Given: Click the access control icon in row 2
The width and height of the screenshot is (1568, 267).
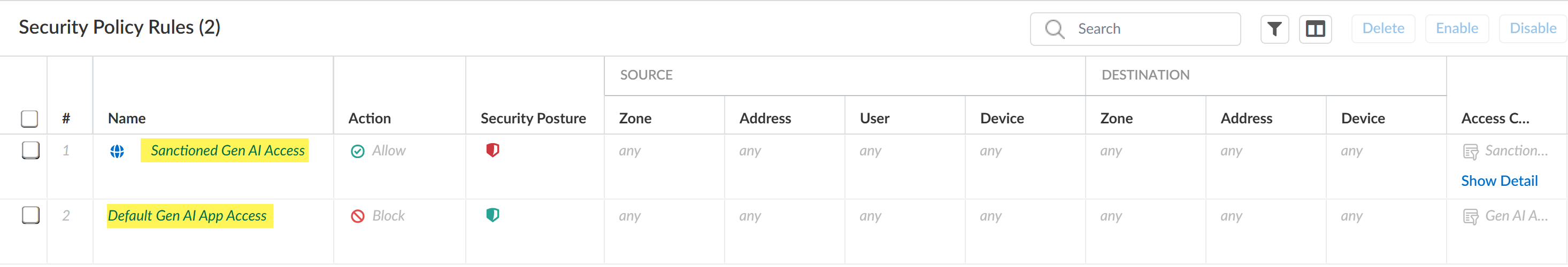Looking at the screenshot, I should point(1470,217).
